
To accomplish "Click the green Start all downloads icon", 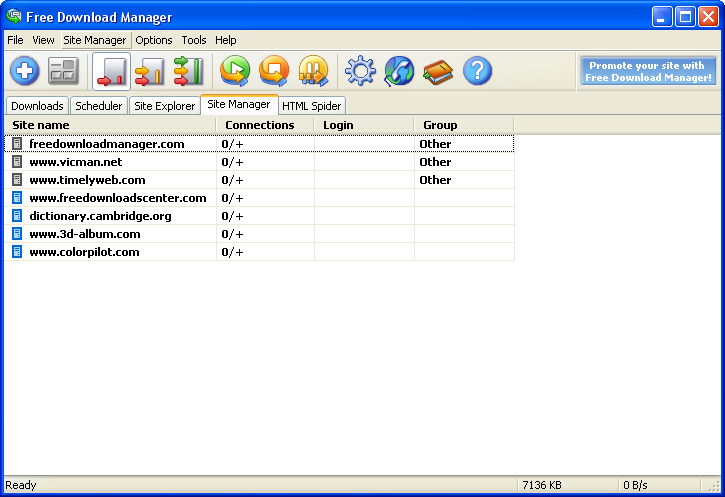I will point(235,71).
